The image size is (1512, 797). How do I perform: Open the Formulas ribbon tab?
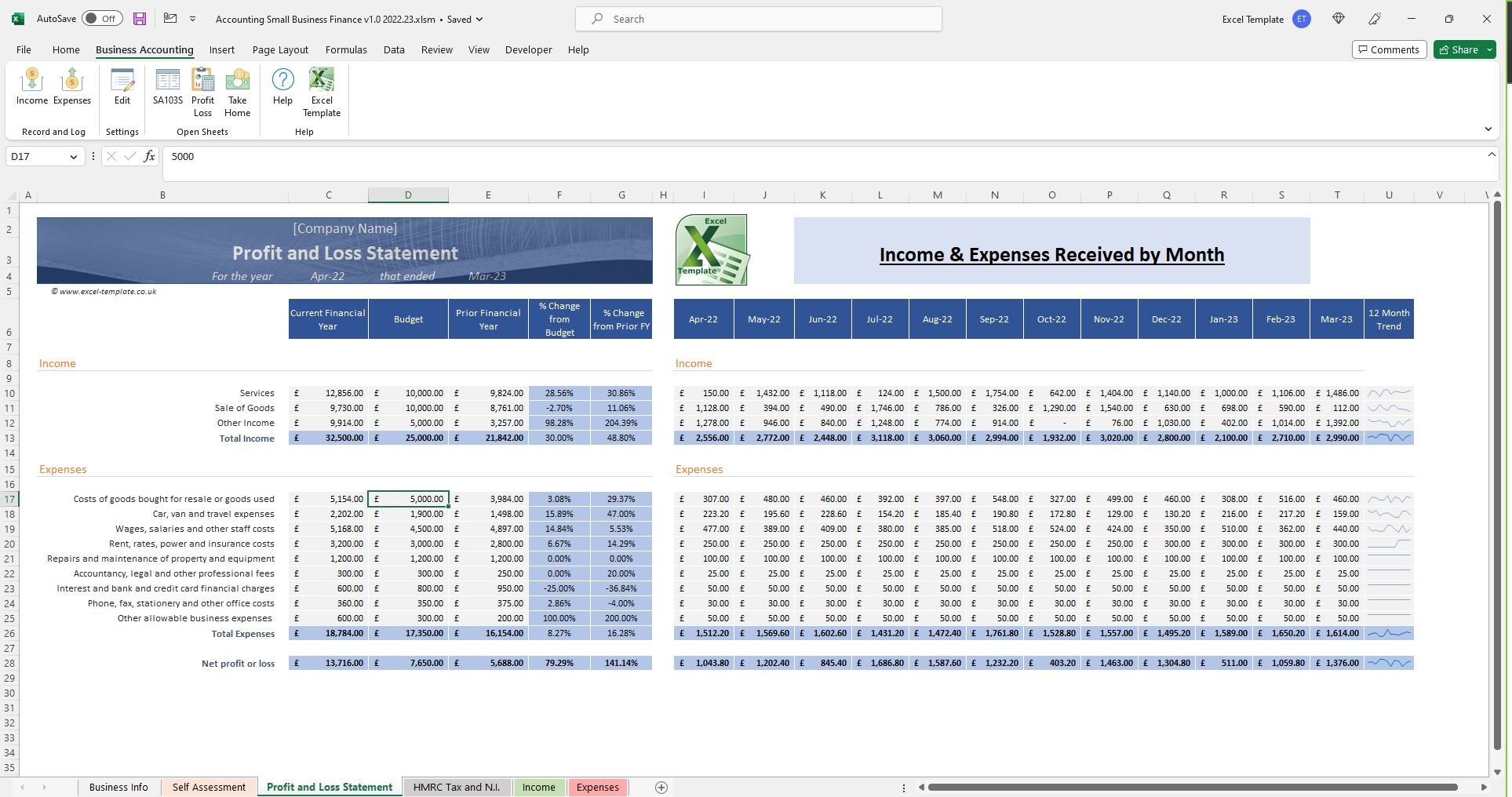click(x=345, y=49)
